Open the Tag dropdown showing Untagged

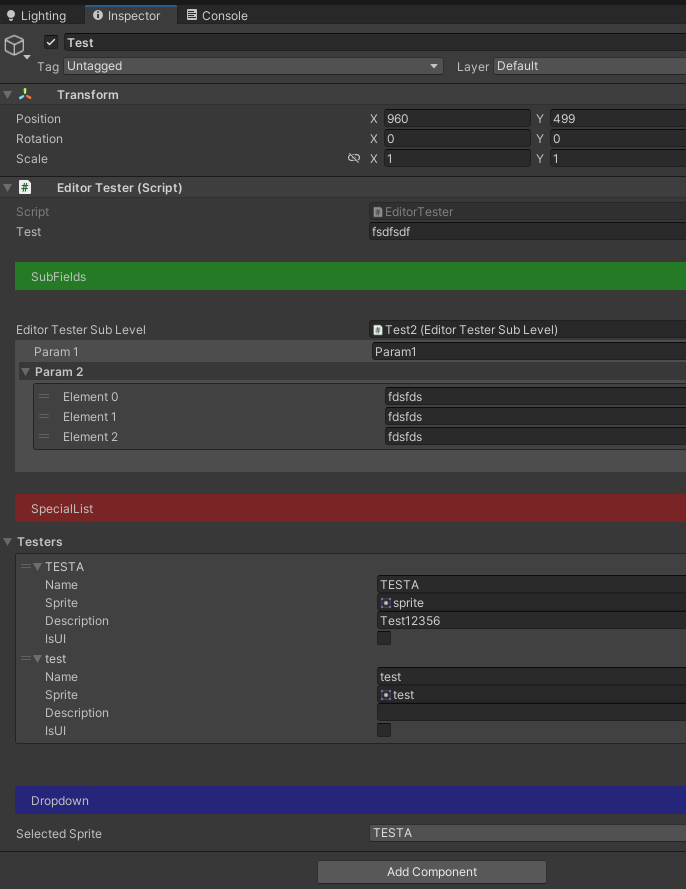[x=253, y=66]
